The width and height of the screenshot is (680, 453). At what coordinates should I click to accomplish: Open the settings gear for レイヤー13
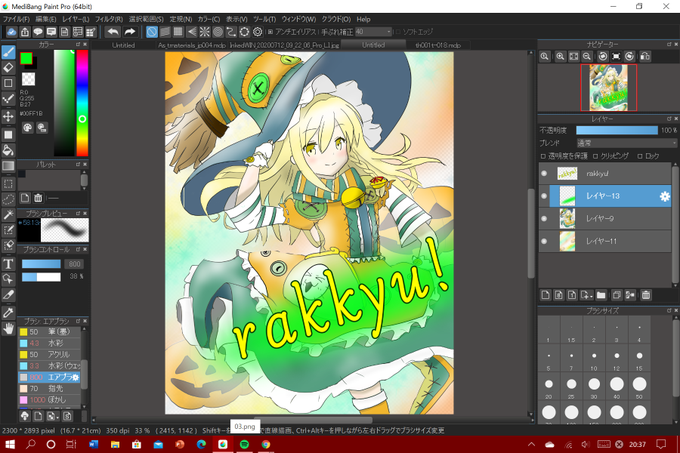click(664, 196)
